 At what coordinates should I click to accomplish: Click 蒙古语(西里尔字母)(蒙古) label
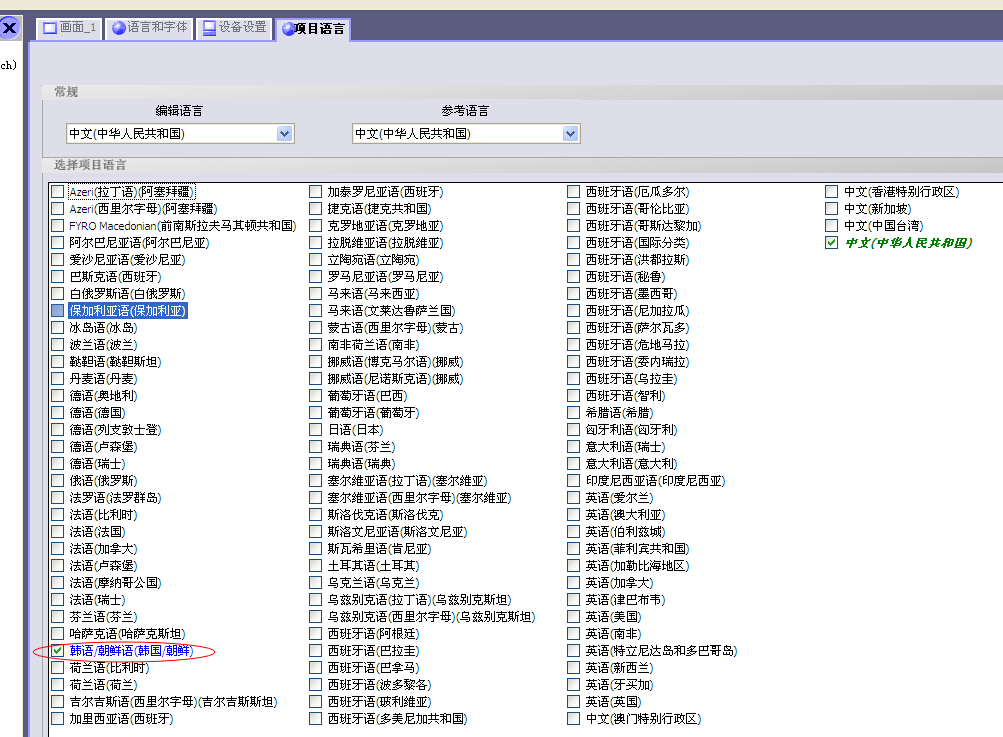point(395,328)
